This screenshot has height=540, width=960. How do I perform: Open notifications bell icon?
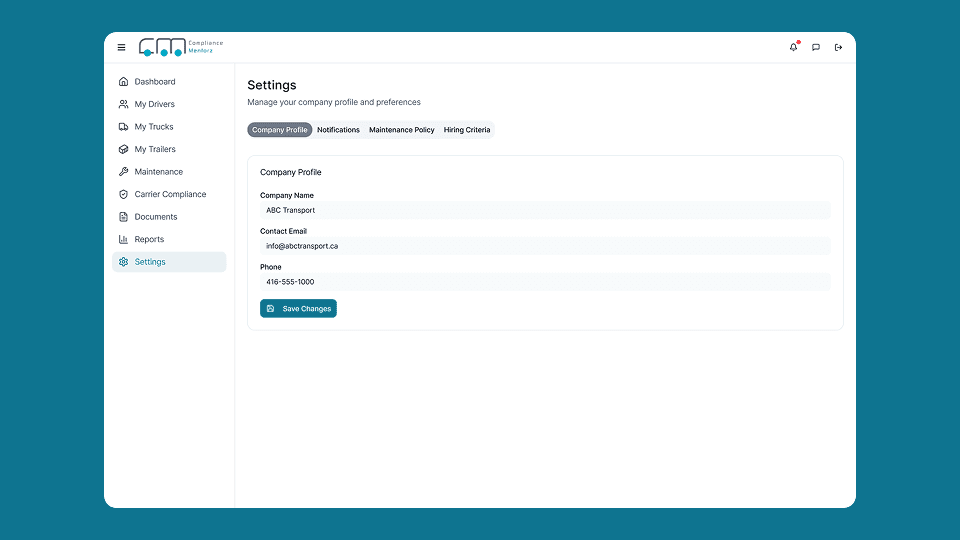[x=794, y=47]
